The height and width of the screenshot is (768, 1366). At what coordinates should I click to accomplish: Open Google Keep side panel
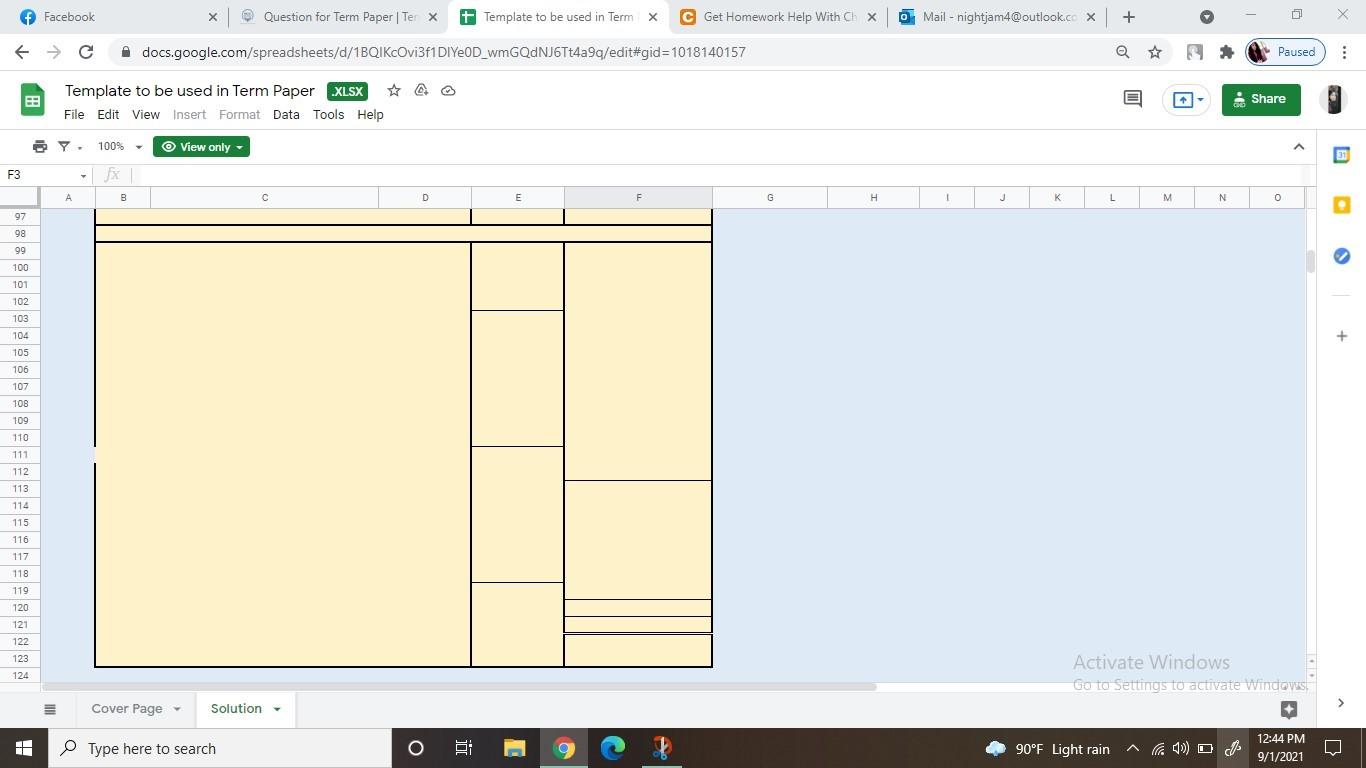tap(1342, 205)
